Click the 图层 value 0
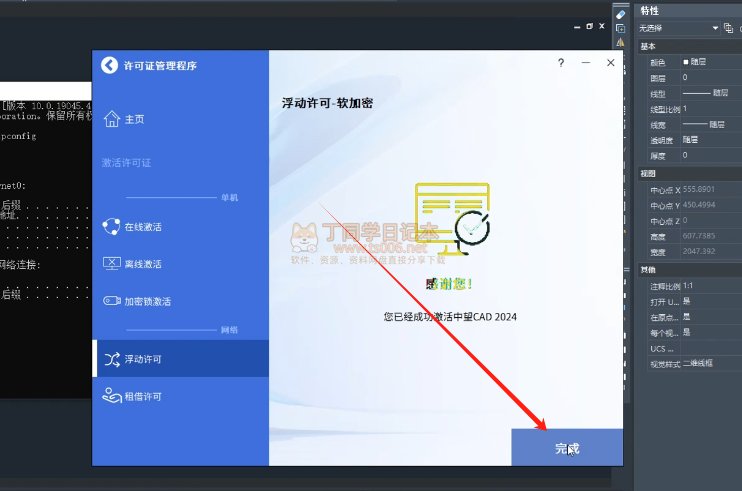The height and width of the screenshot is (491, 742). [x=685, y=77]
